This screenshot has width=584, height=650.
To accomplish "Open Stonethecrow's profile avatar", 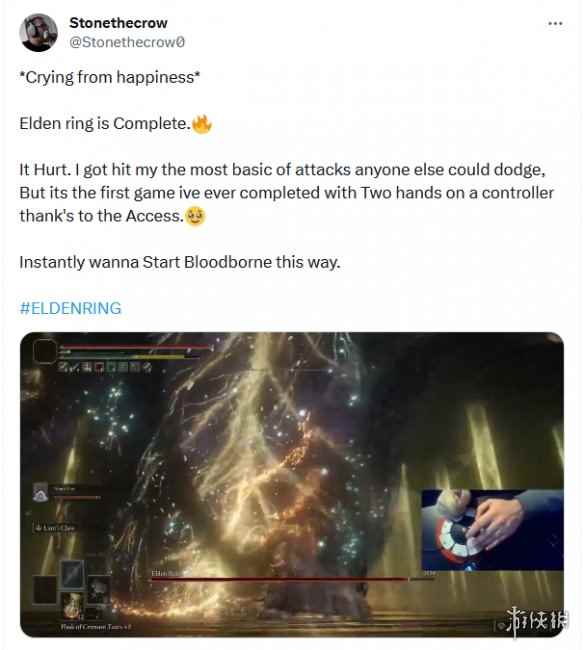I will point(39,32).
